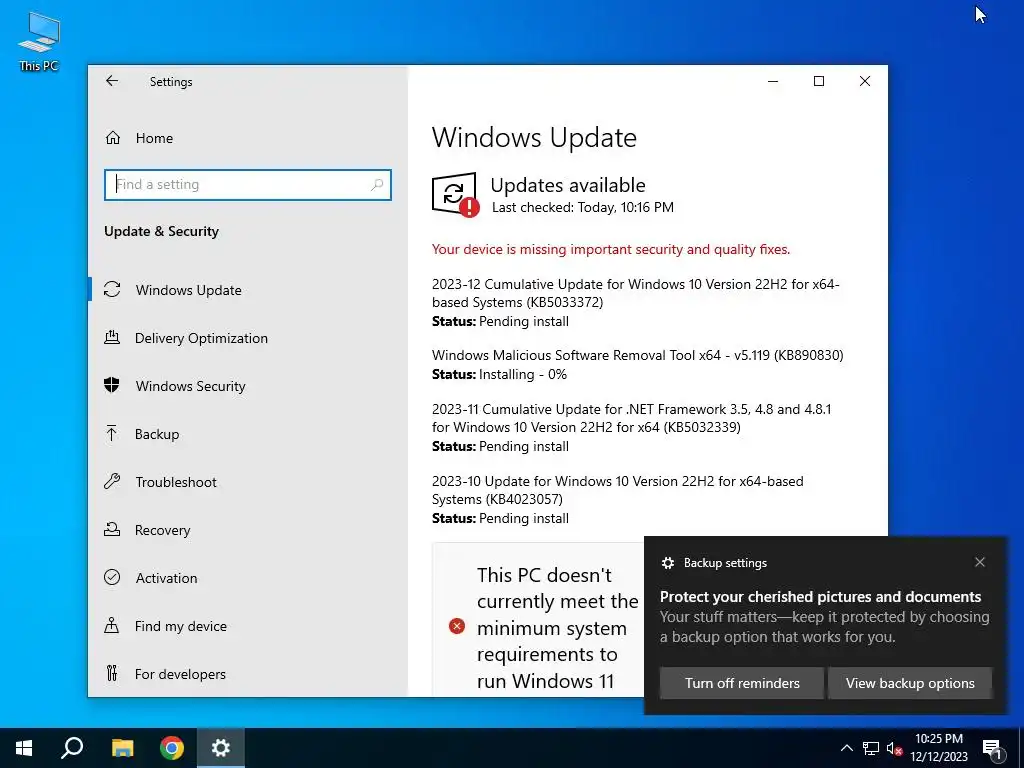The height and width of the screenshot is (768, 1024).
Task: Open Delivery Optimization settings
Action: 201,338
